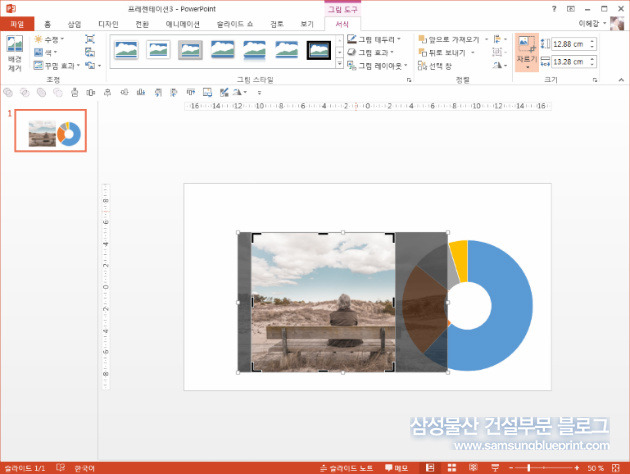
Task: Click the Align Bottom icon in quick toolbar
Action: click(141, 93)
